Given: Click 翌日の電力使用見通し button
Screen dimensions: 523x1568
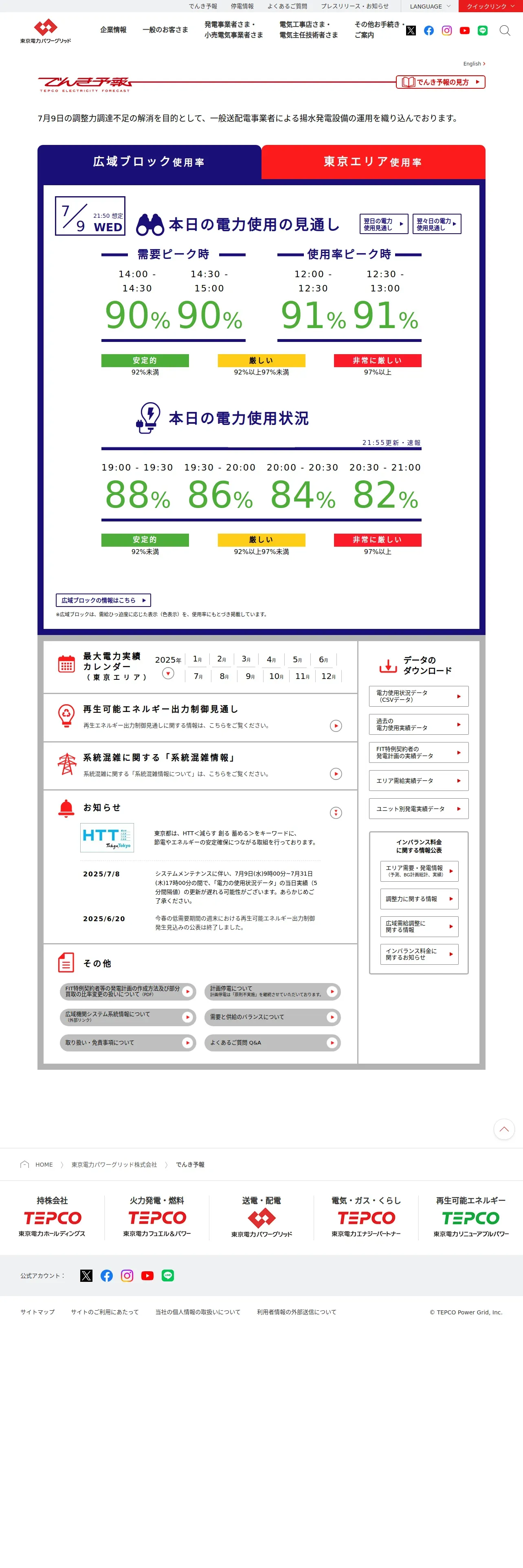Looking at the screenshot, I should [384, 224].
